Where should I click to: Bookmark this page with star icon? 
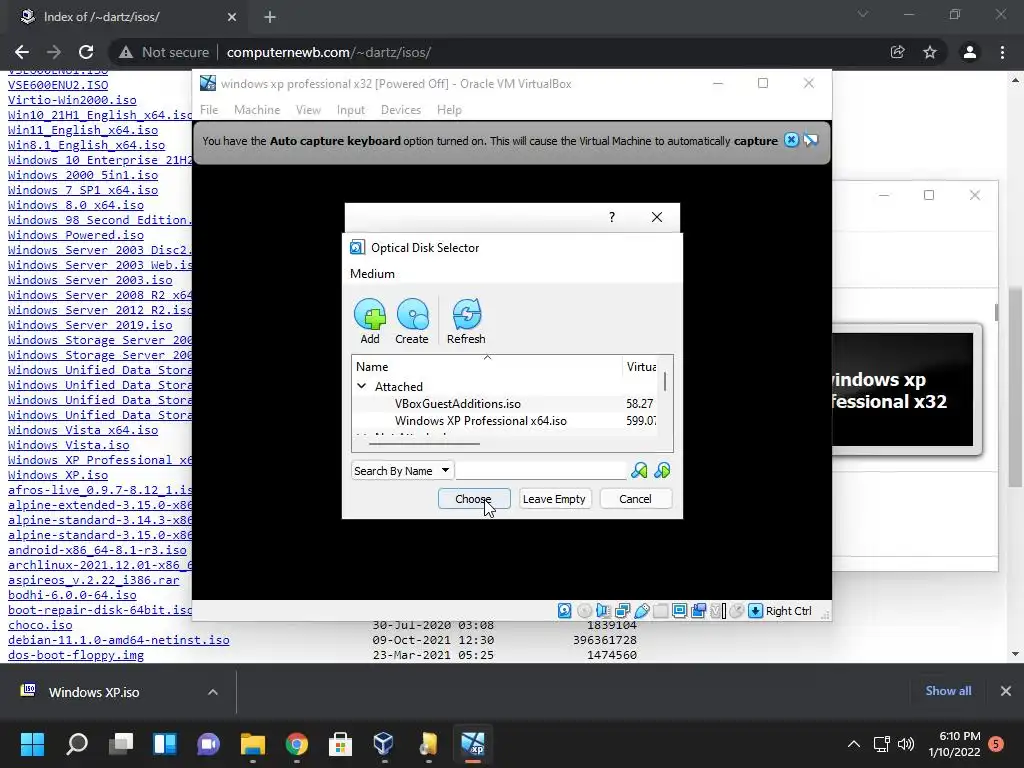[930, 52]
